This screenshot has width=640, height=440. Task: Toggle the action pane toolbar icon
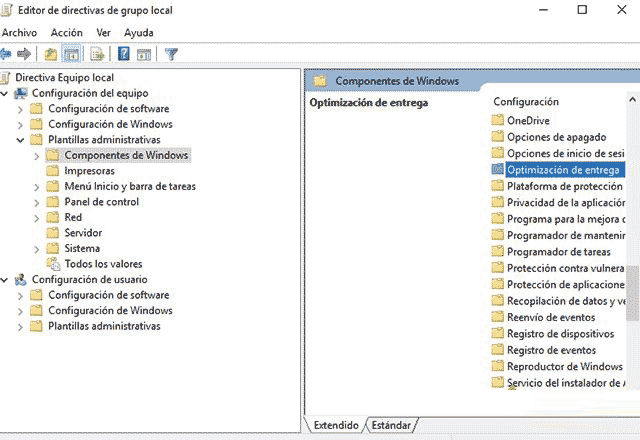(144, 54)
